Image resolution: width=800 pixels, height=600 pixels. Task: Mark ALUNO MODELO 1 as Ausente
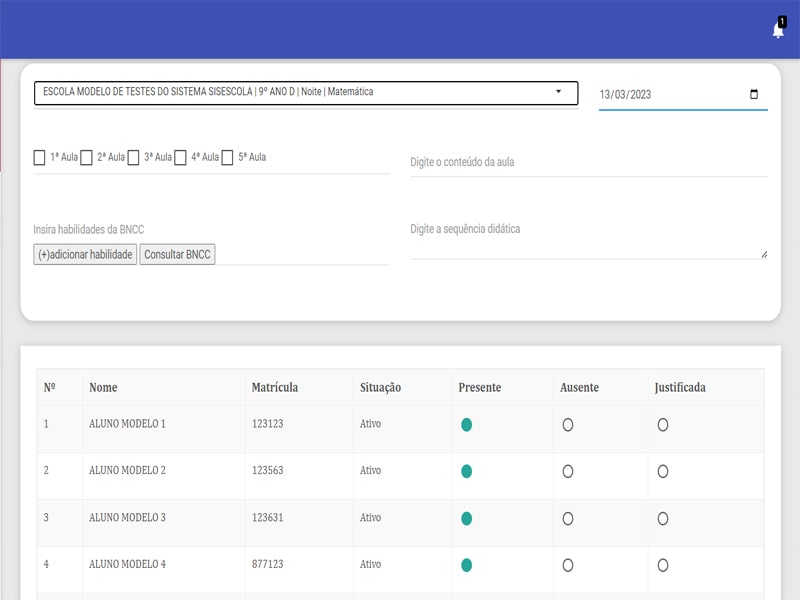pos(568,425)
